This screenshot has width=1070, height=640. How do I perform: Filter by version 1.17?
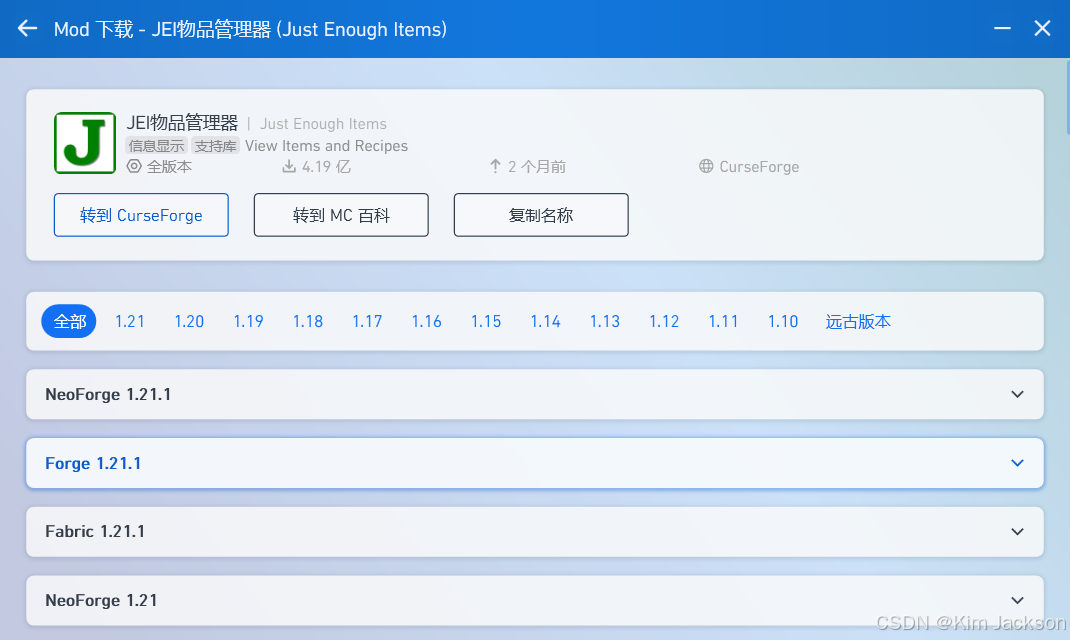[x=367, y=321]
